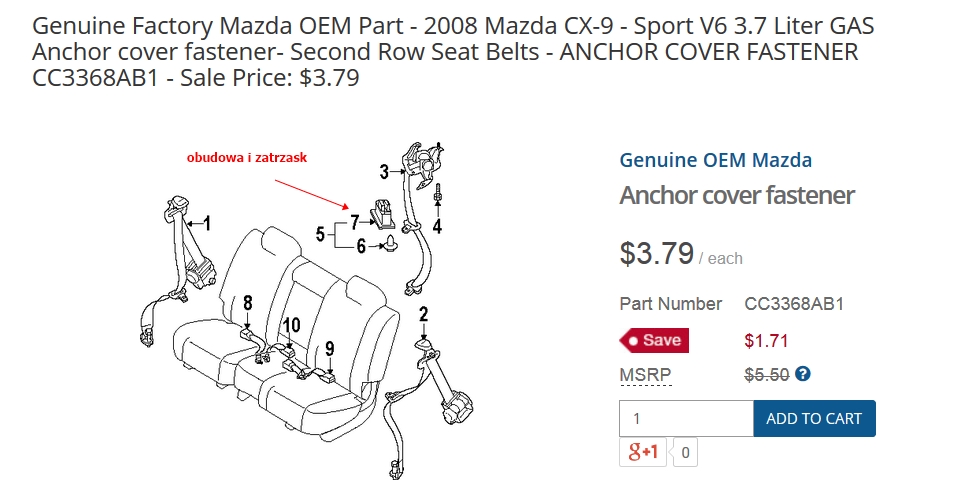Viewport: 972px width, 500px height.
Task: Open the Genuine OEM Mazda link
Action: point(715,160)
